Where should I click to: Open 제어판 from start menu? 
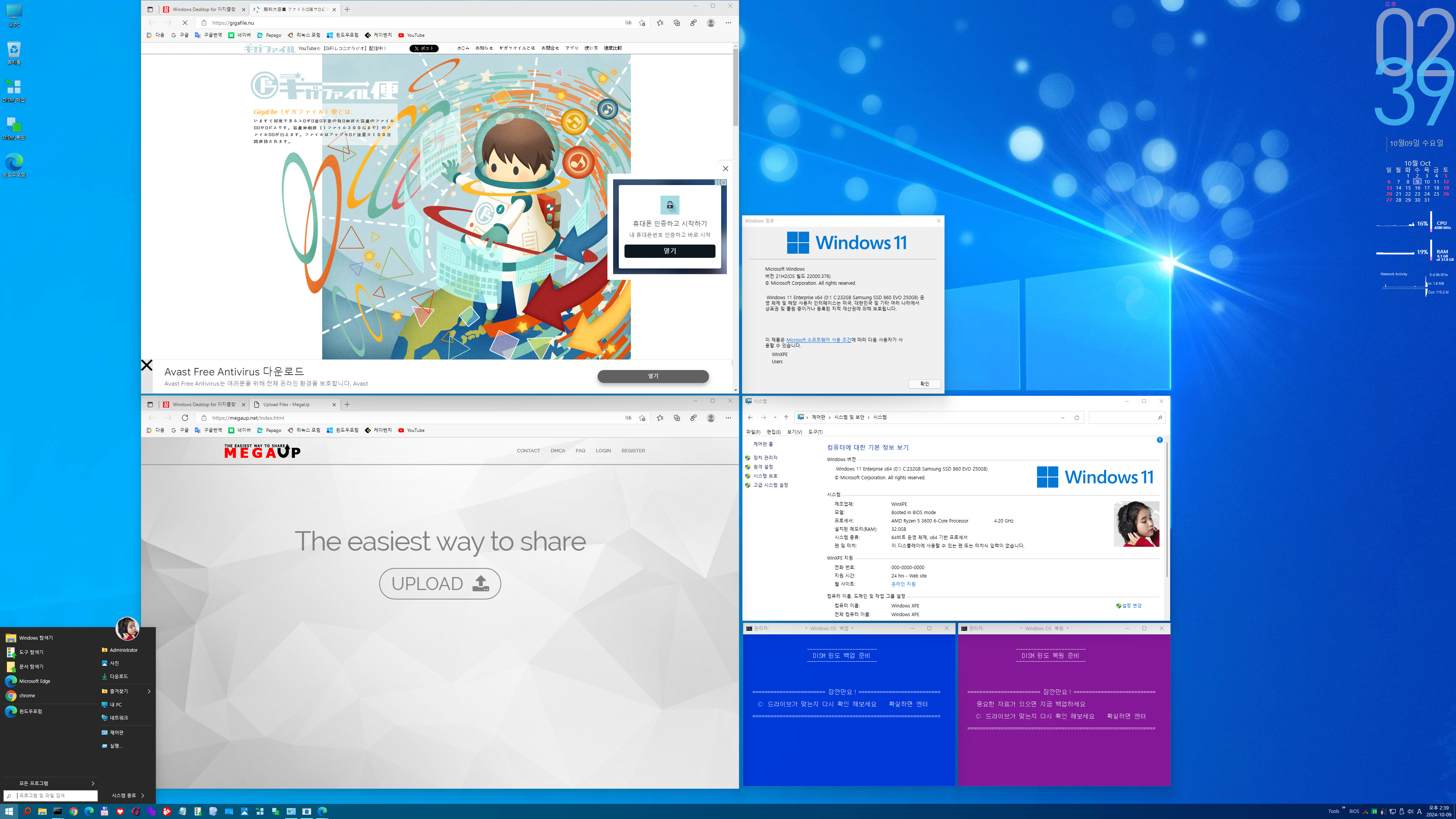coord(116,733)
